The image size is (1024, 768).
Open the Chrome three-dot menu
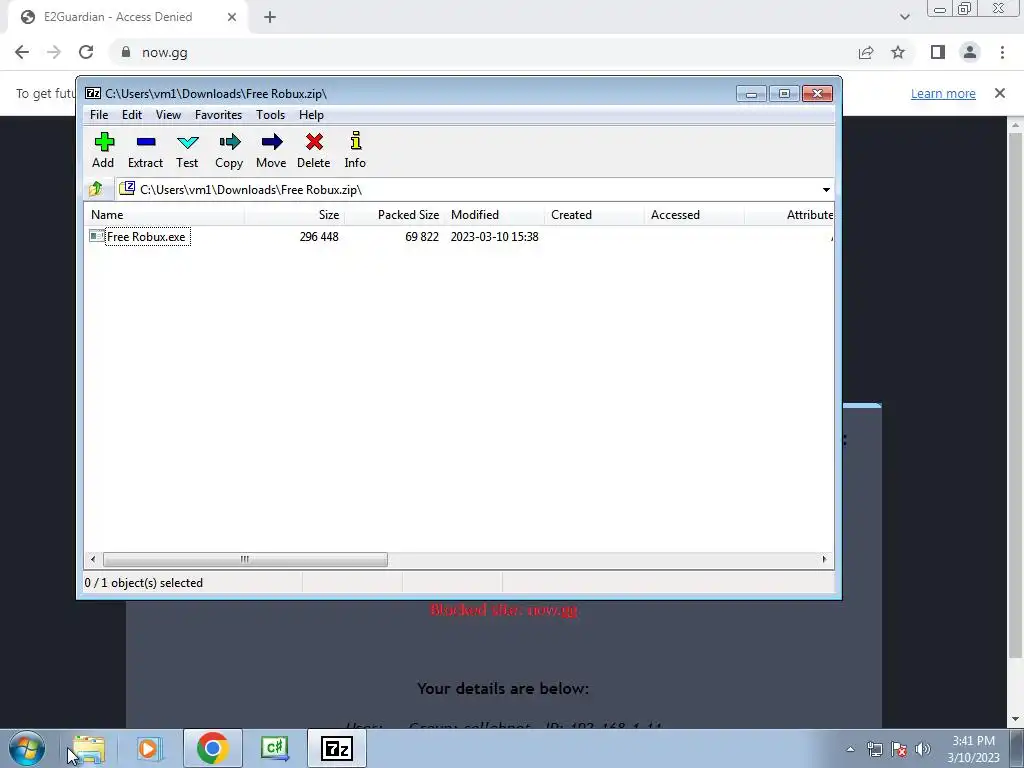click(x=1002, y=52)
